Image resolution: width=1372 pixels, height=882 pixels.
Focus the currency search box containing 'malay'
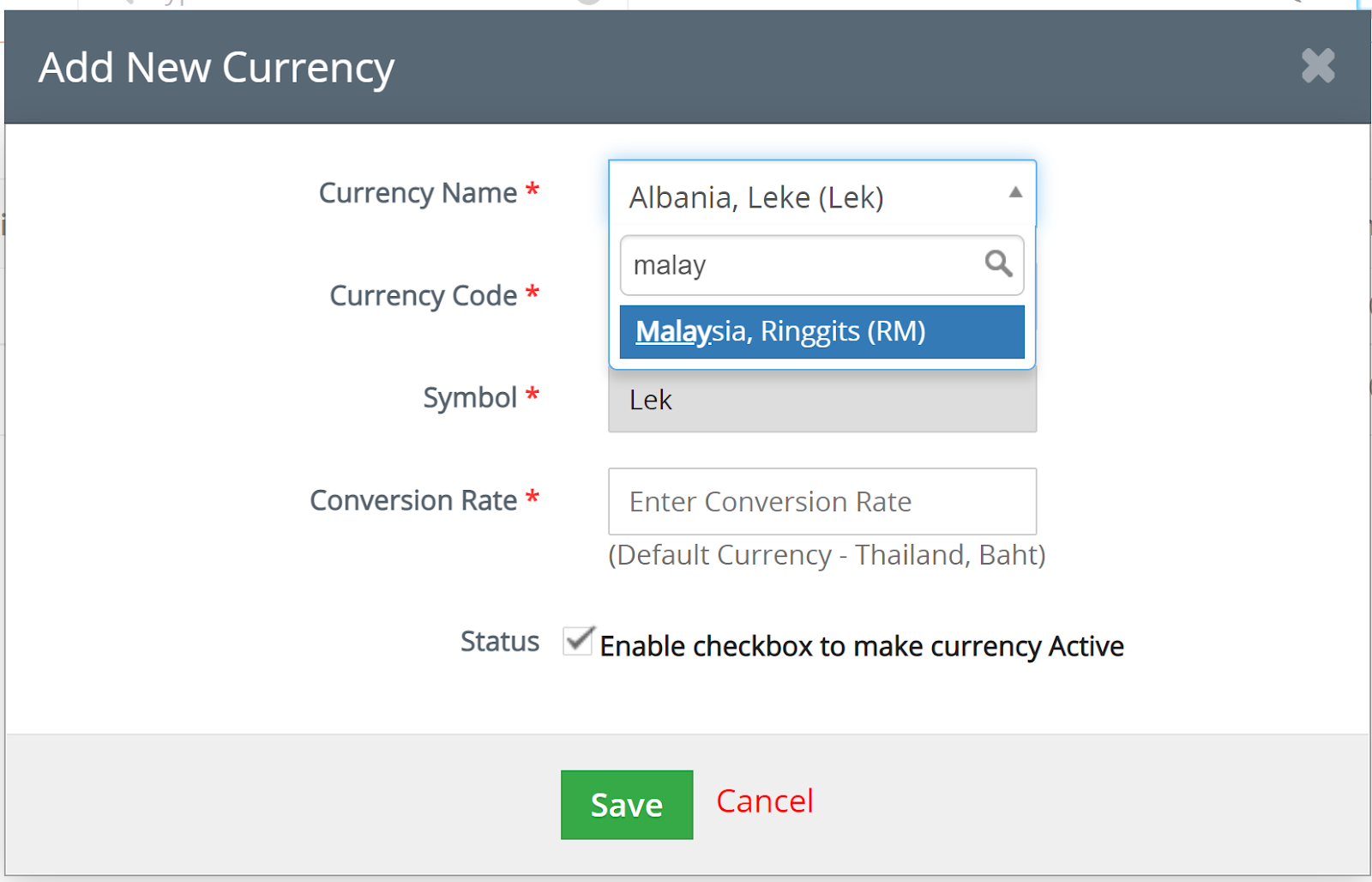(802, 265)
